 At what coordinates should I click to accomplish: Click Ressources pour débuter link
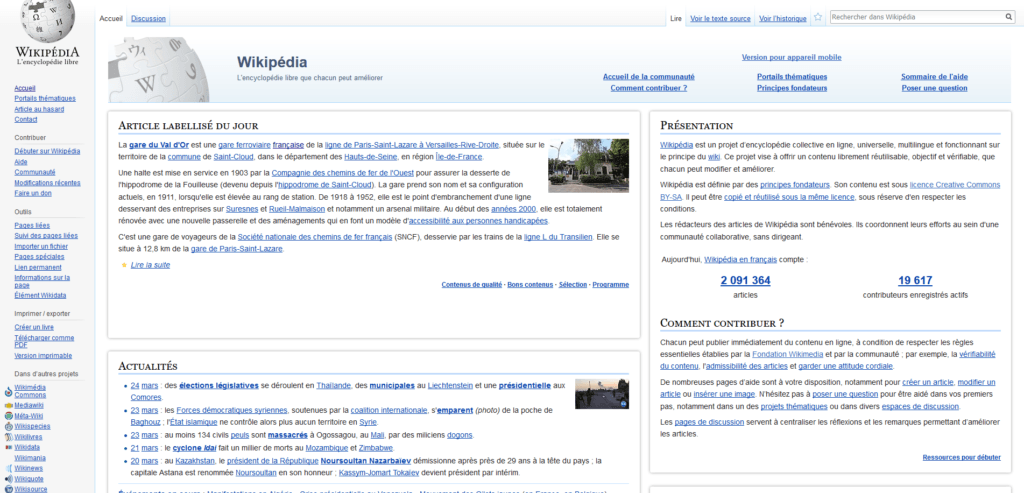(961, 457)
